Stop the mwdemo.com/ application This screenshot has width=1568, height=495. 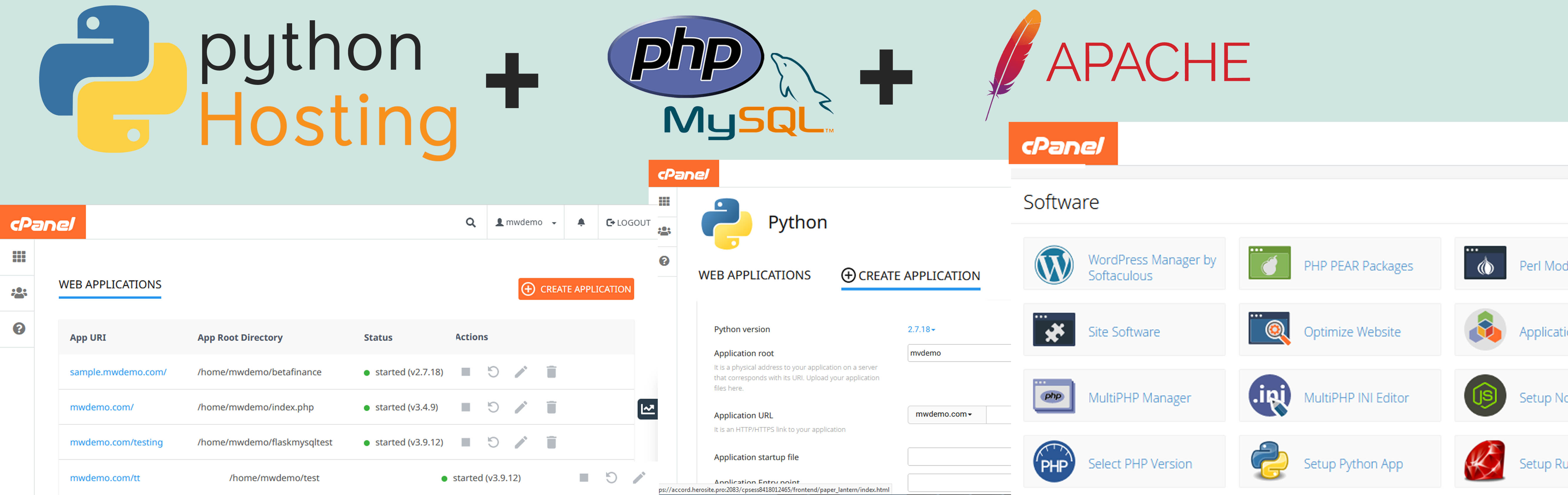(x=466, y=407)
